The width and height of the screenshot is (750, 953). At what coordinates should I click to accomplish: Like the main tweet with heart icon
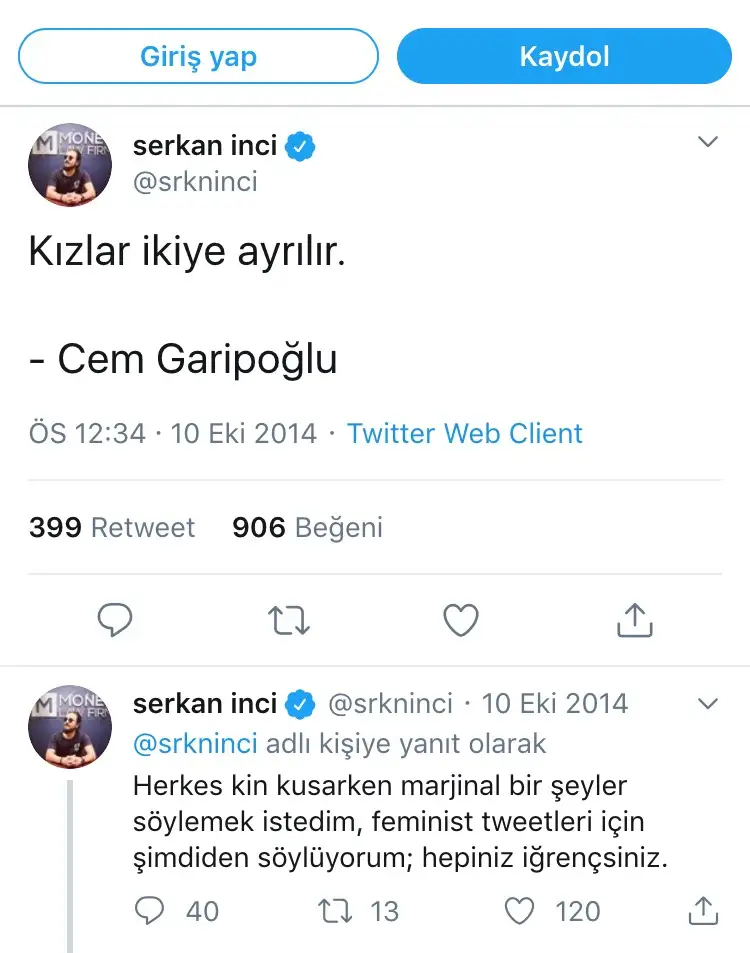pyautogui.click(x=461, y=621)
